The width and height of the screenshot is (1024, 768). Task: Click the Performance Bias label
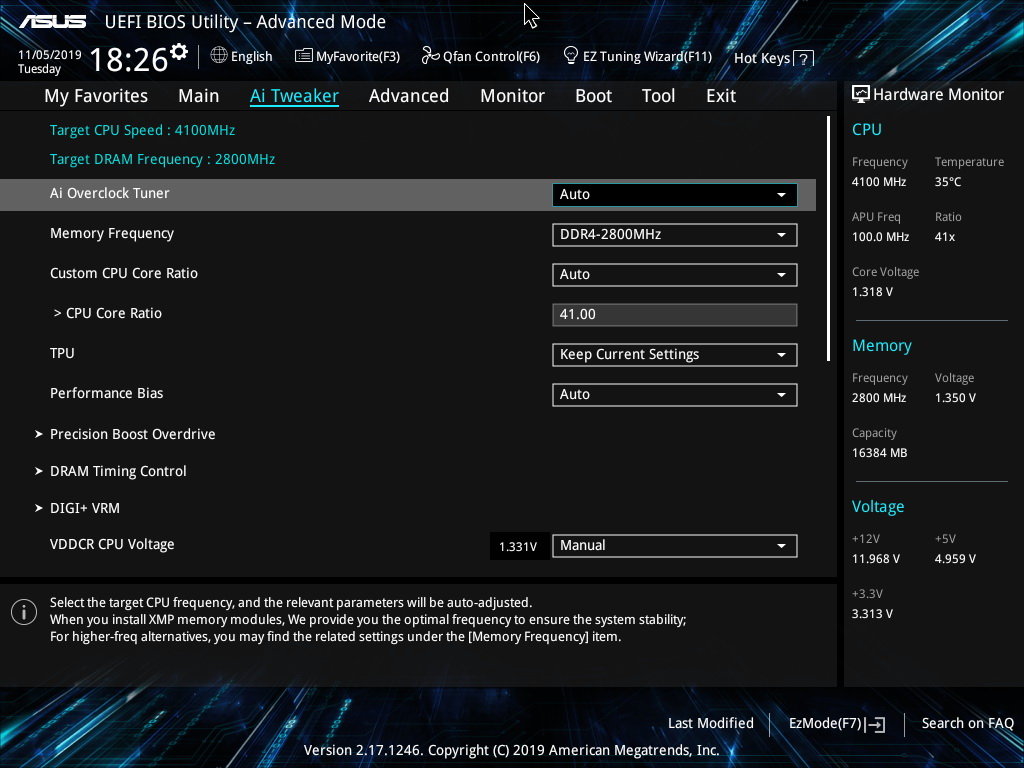pyautogui.click(x=106, y=393)
